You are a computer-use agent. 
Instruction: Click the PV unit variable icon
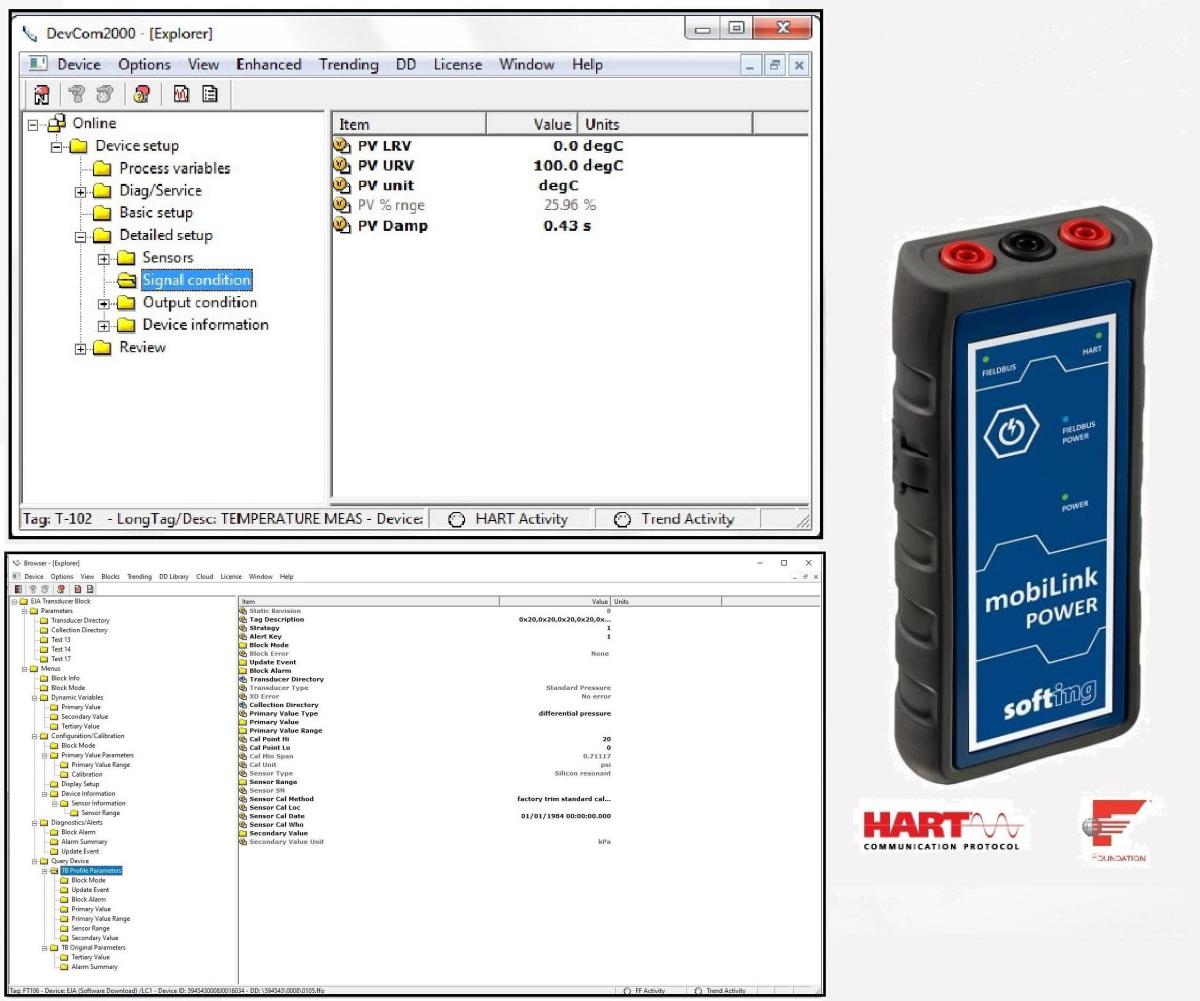click(x=344, y=186)
